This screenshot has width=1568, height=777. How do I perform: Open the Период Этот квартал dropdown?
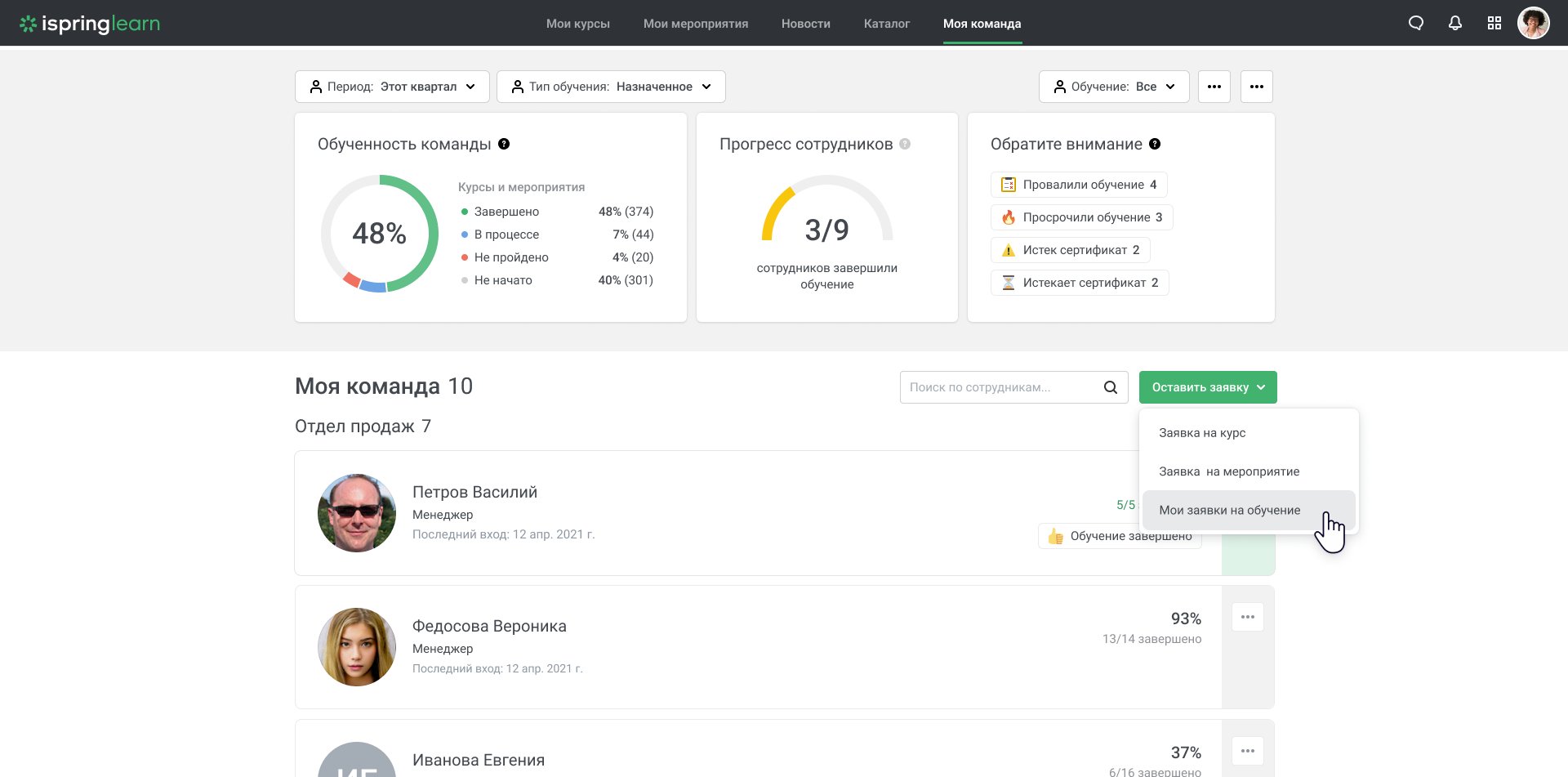(392, 86)
